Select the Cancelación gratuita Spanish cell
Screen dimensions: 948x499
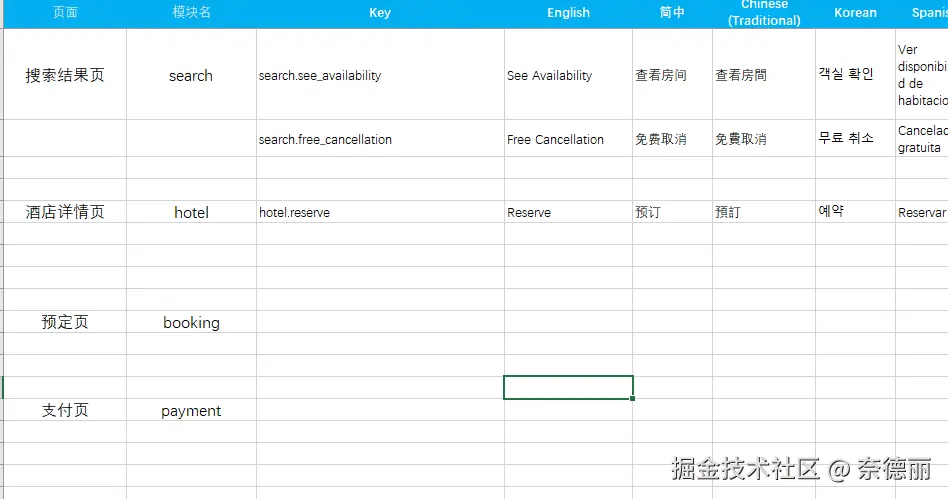(922, 139)
